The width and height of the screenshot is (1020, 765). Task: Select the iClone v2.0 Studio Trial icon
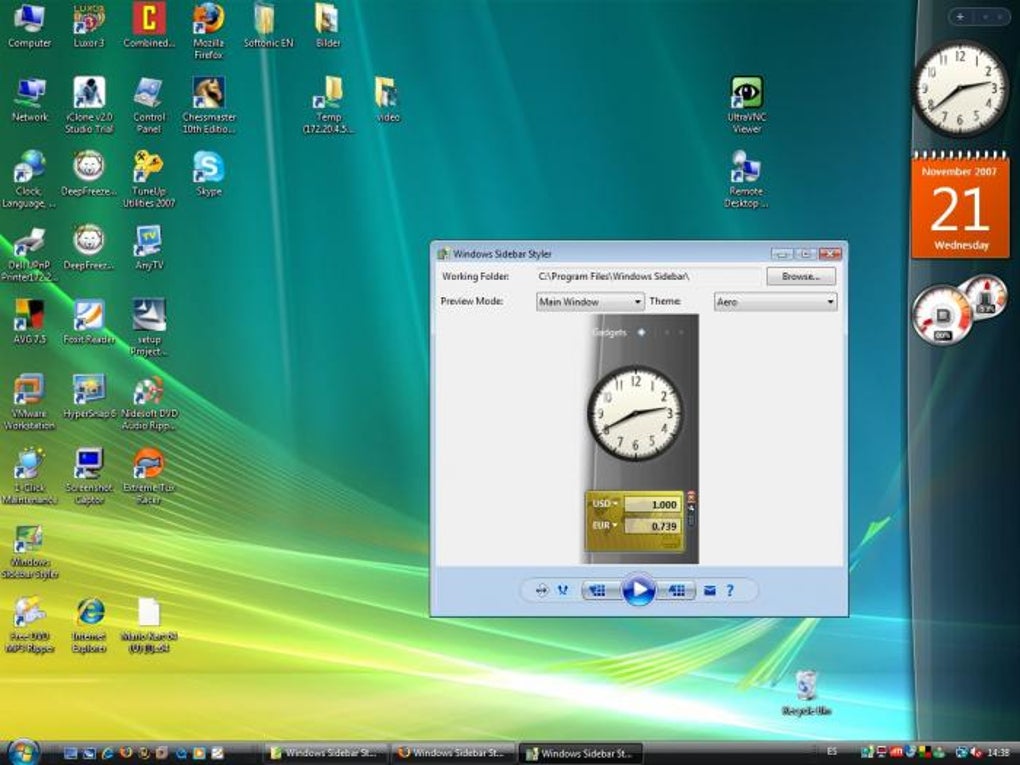pos(89,105)
